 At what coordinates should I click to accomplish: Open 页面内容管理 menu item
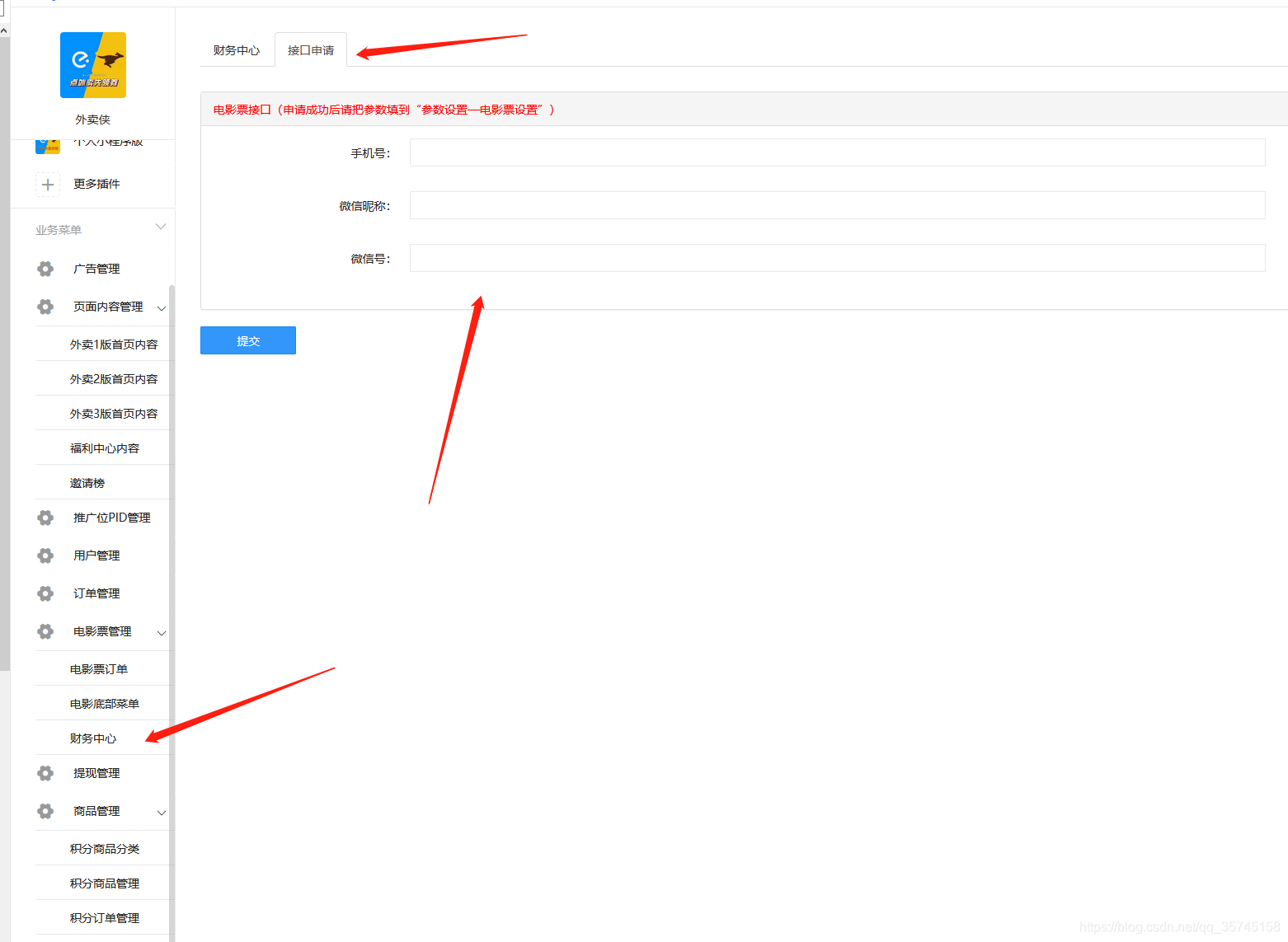click(108, 307)
